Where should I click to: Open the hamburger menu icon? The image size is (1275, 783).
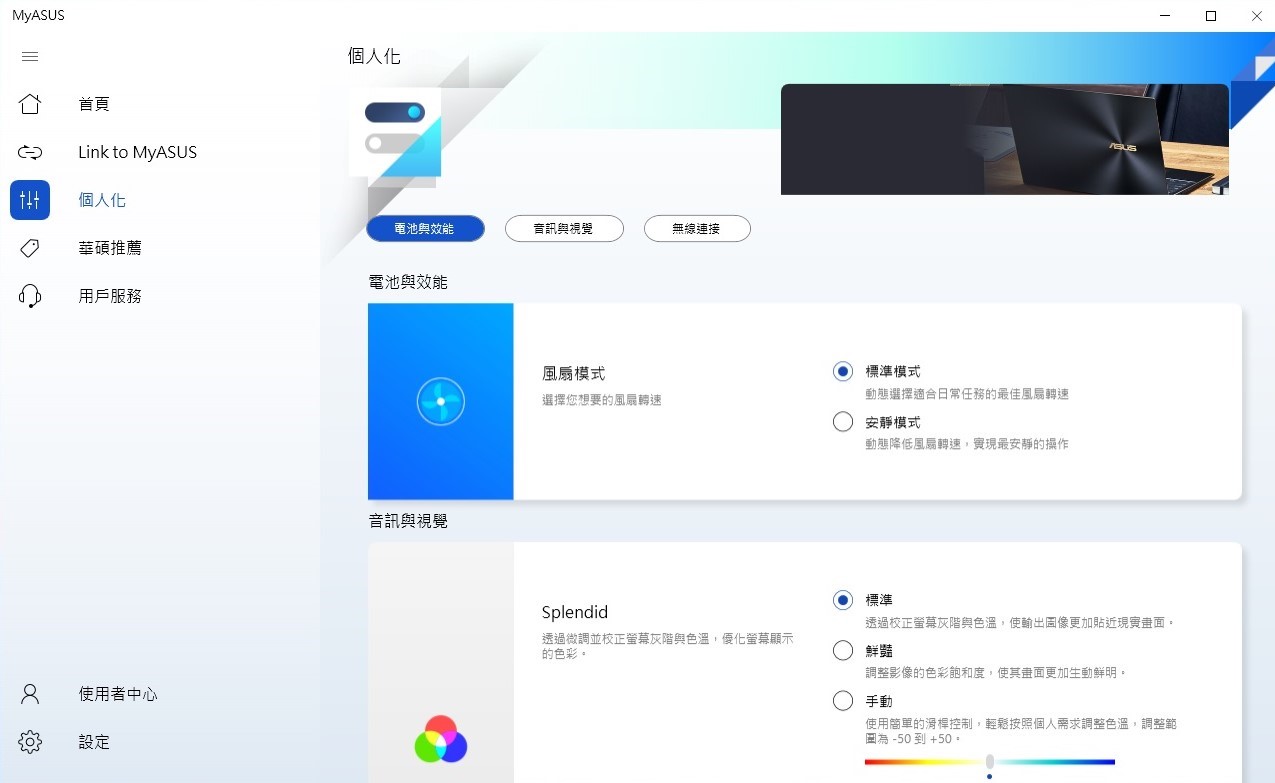(29, 57)
